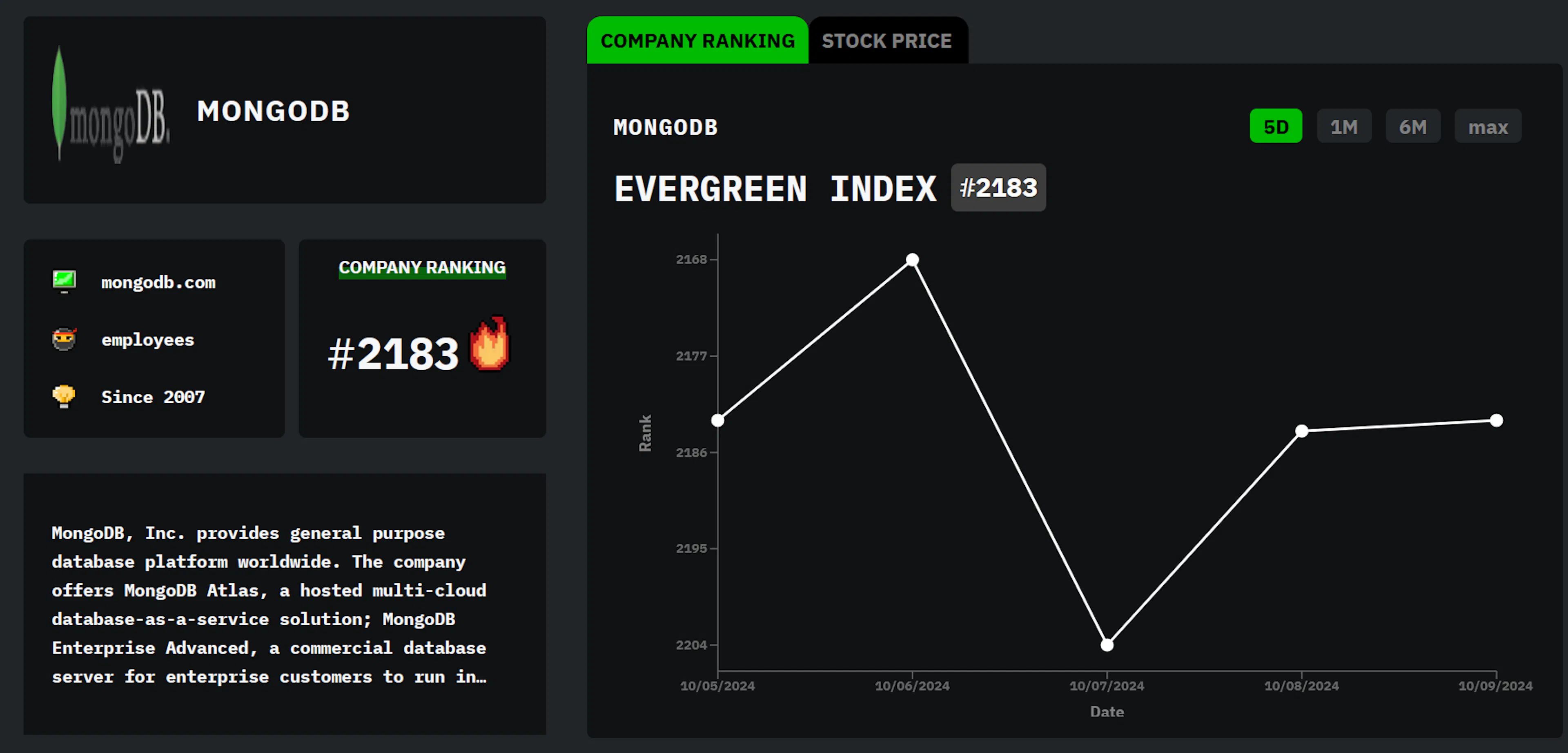Click the ninja face employees icon
This screenshot has height=753, width=1568.
[x=64, y=339]
